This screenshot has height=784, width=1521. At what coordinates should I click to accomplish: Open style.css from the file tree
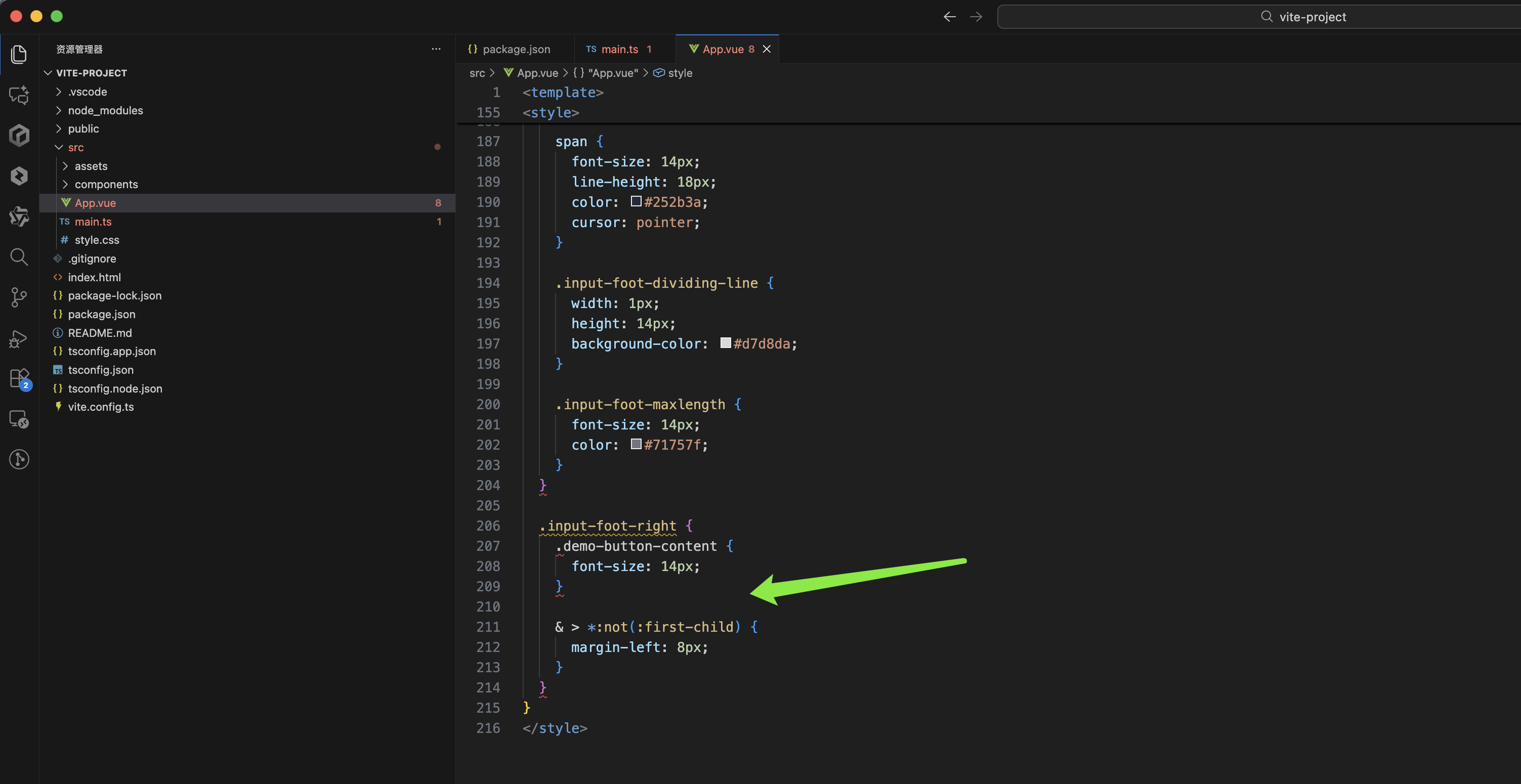97,240
